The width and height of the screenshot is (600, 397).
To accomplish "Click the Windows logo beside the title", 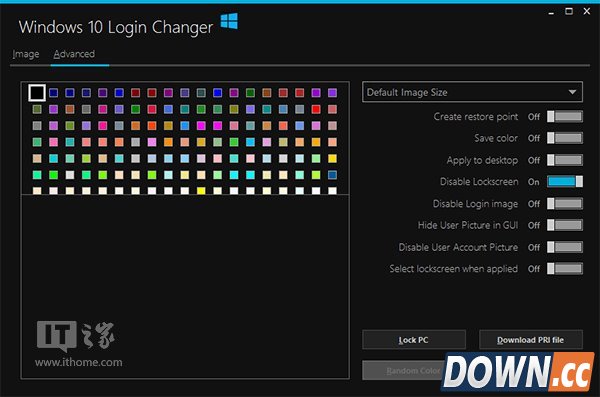I will (x=229, y=21).
